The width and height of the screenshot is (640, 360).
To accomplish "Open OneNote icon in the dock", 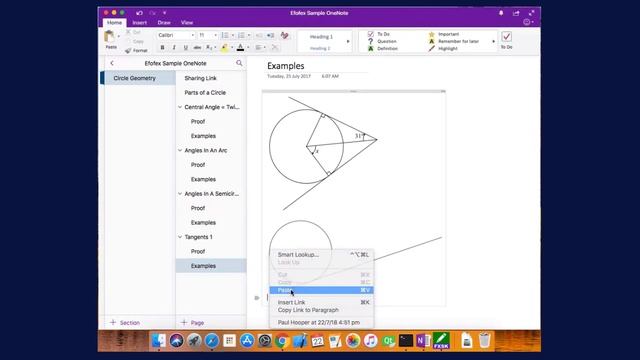I will [x=423, y=340].
